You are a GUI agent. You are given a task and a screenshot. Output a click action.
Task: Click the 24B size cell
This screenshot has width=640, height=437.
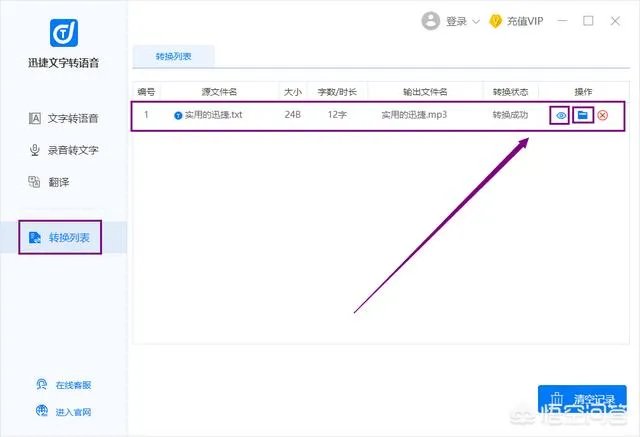point(293,115)
